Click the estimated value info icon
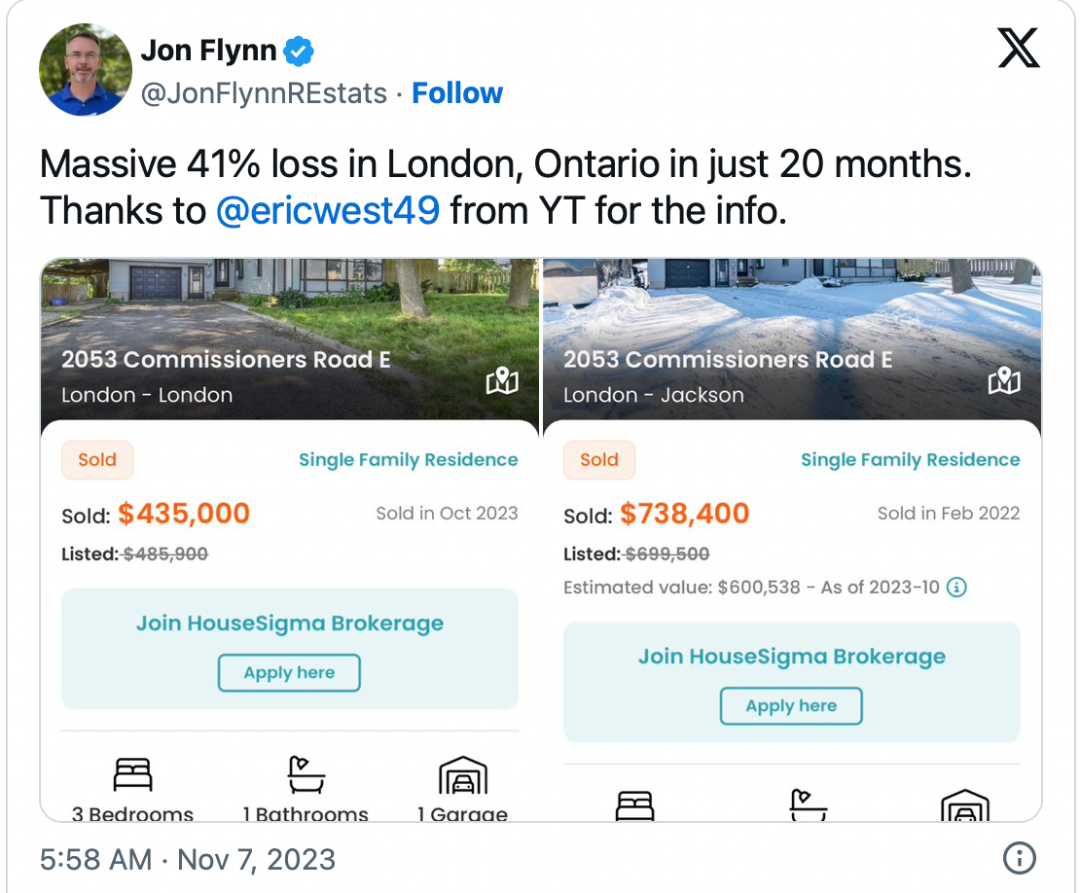Viewport: 1080px width, 893px height. click(957, 587)
